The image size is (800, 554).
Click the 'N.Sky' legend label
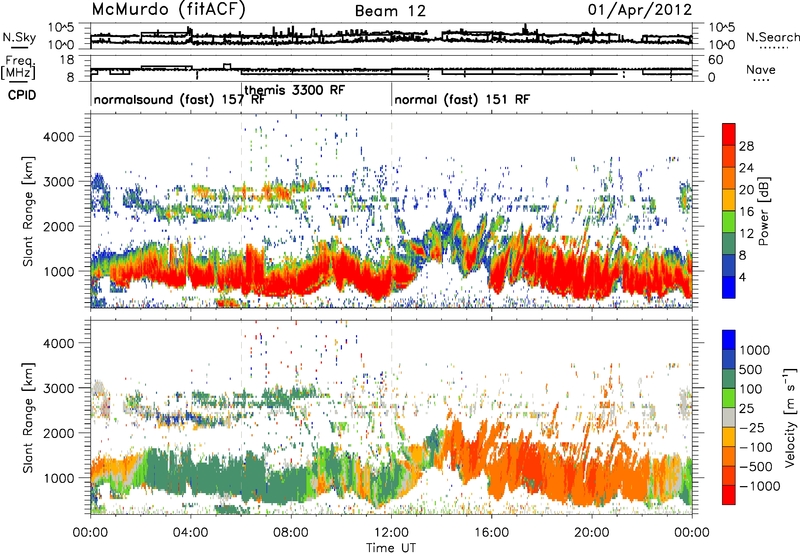point(19,37)
